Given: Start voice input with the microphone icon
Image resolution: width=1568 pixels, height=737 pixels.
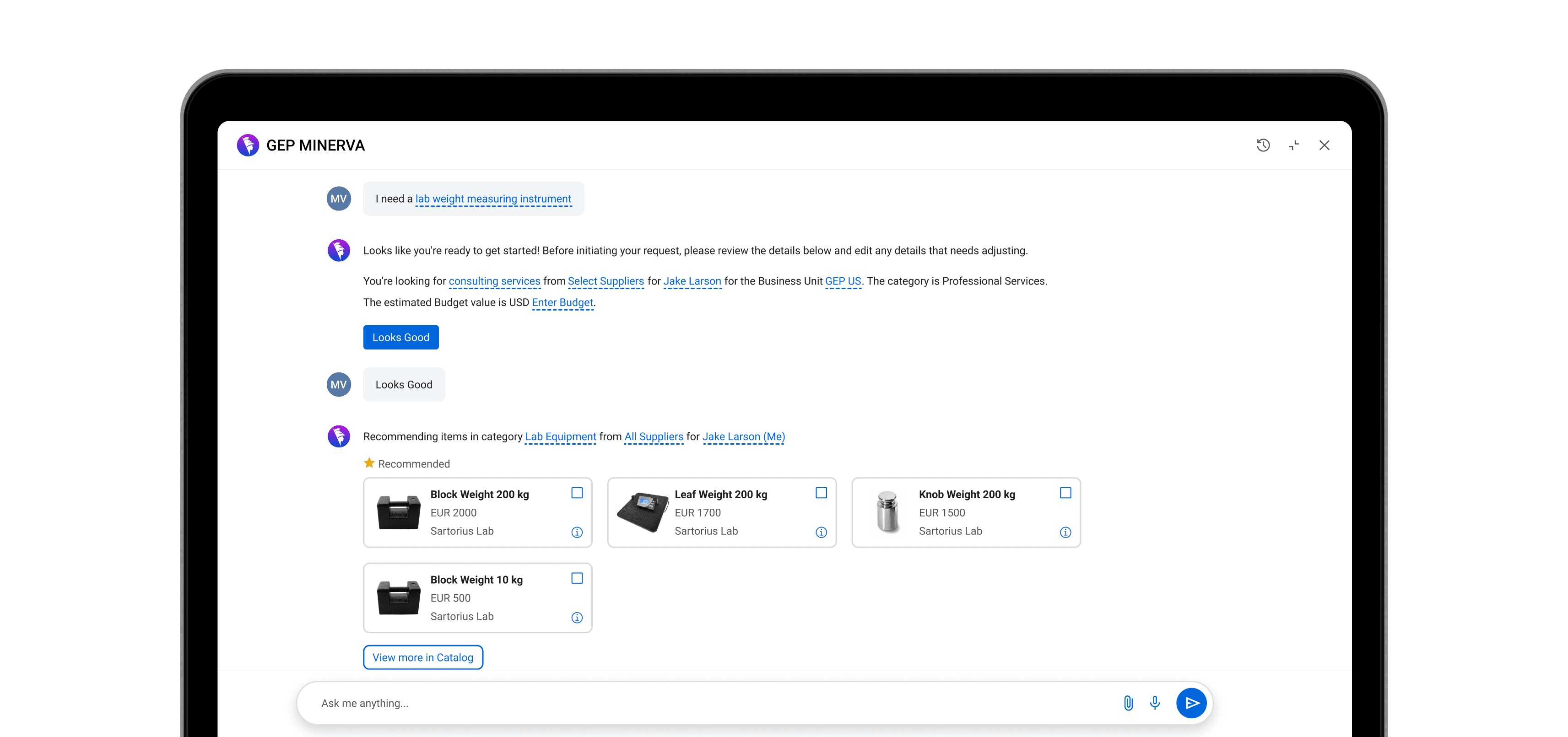Looking at the screenshot, I should pos(1155,703).
